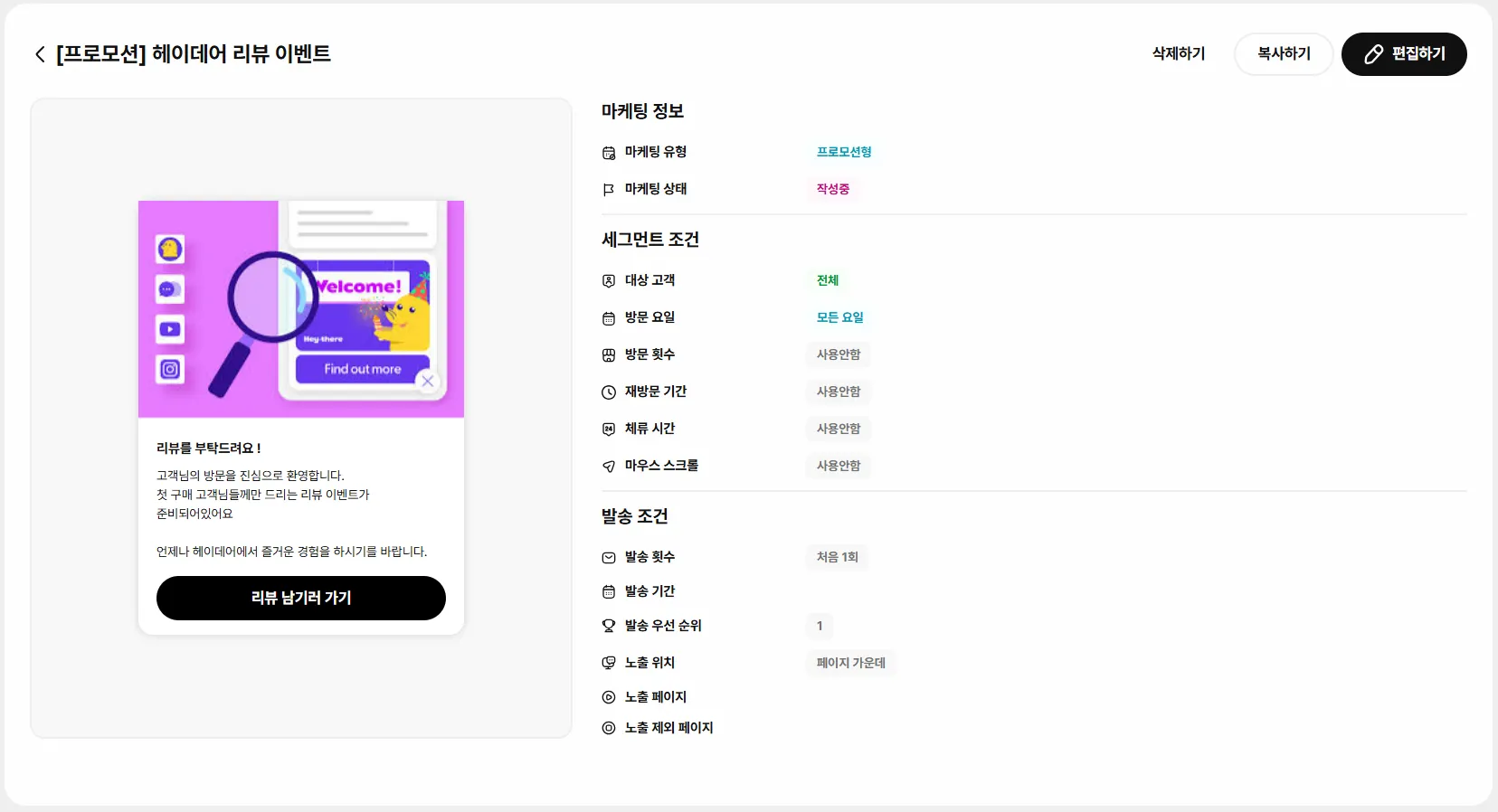Select the 모든 요일 visit day tag
Image resolution: width=1498 pixels, height=812 pixels.
pos(839,317)
